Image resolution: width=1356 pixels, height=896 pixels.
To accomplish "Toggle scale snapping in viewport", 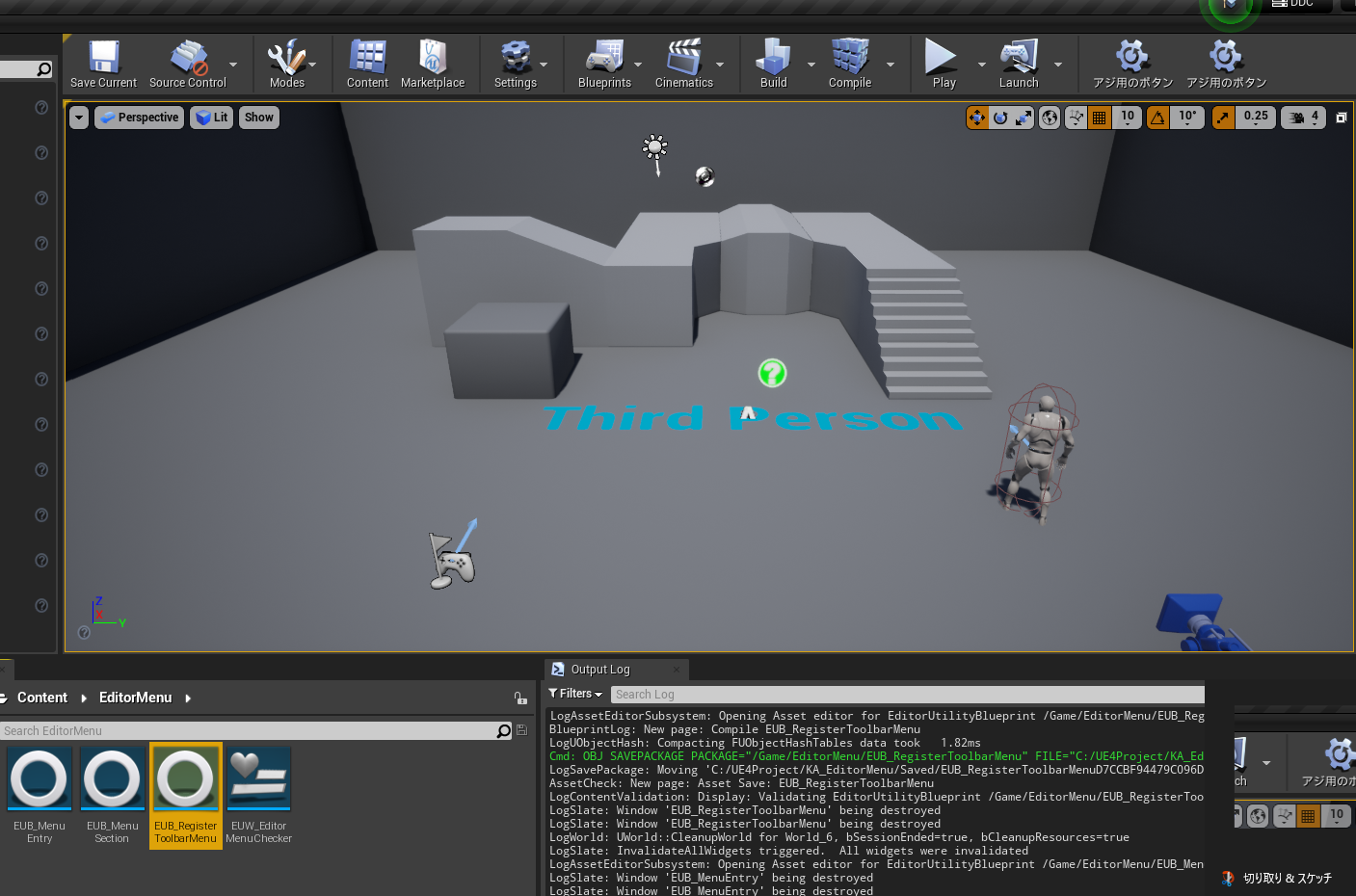I will (1224, 118).
